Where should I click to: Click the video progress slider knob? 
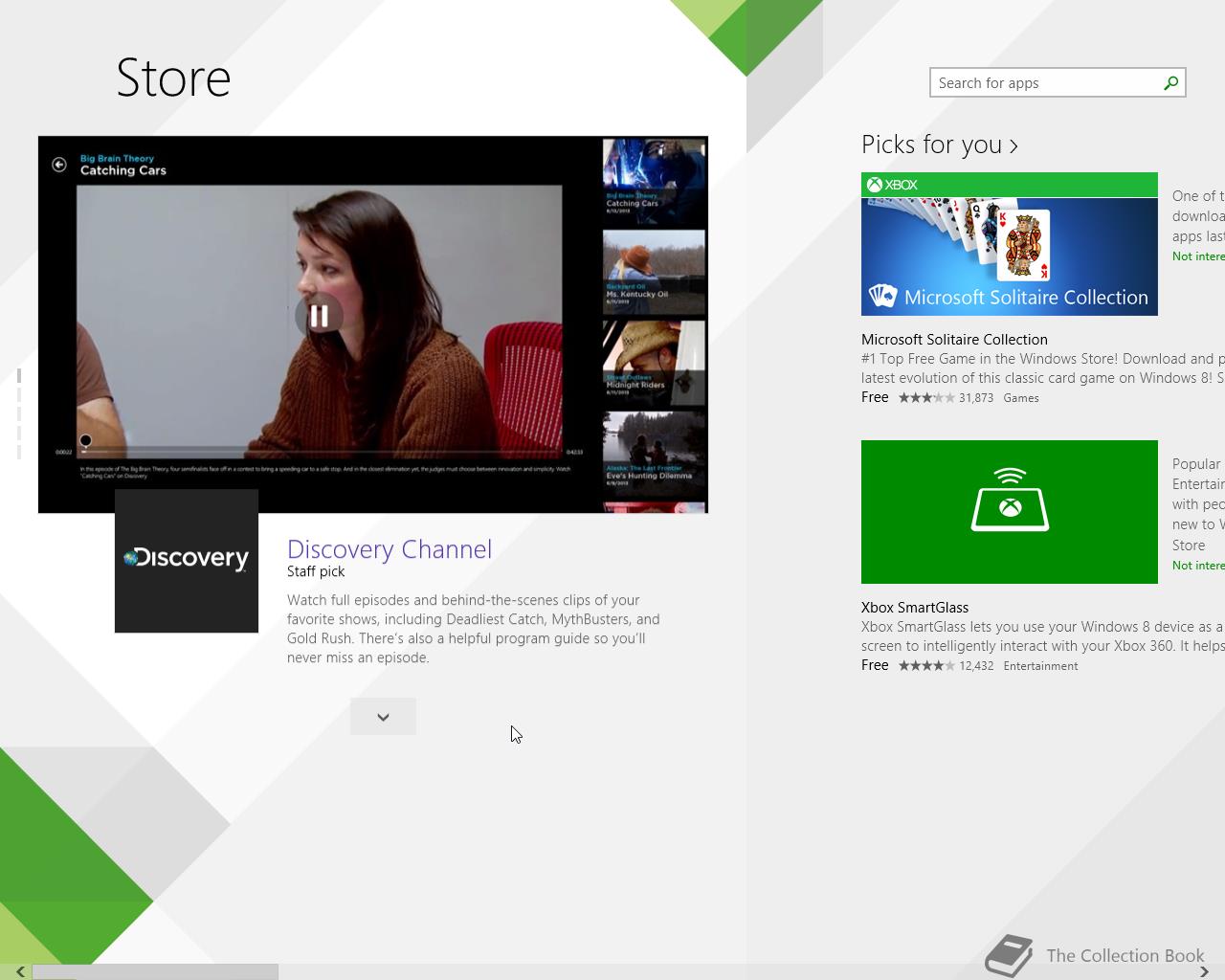(x=85, y=441)
